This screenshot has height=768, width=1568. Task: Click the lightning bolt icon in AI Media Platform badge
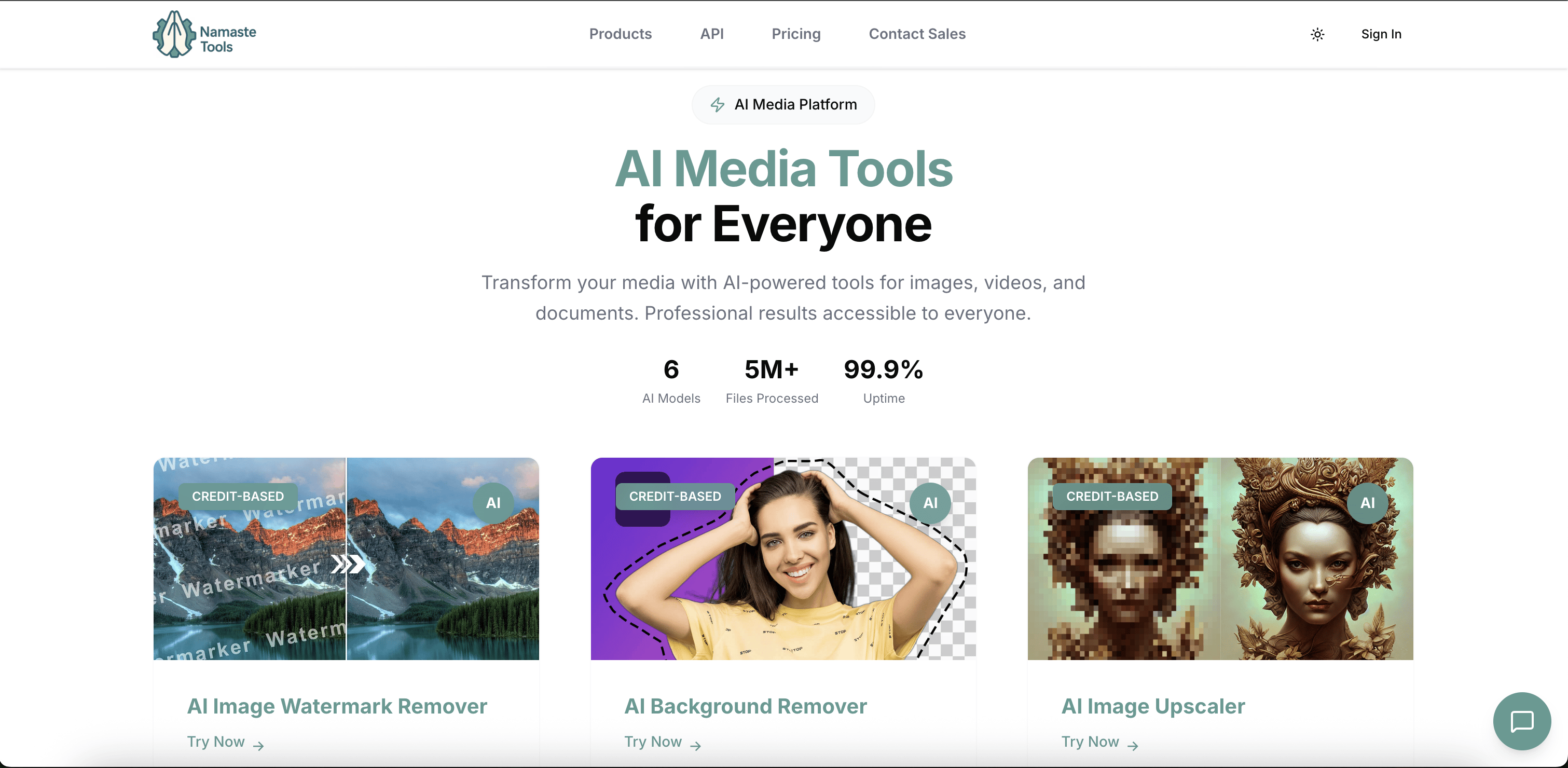(x=718, y=105)
